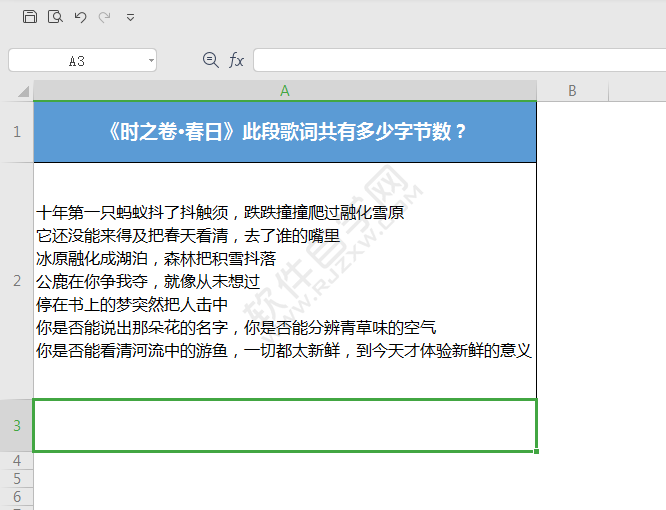
Task: Click the Save icon
Action: 30,17
